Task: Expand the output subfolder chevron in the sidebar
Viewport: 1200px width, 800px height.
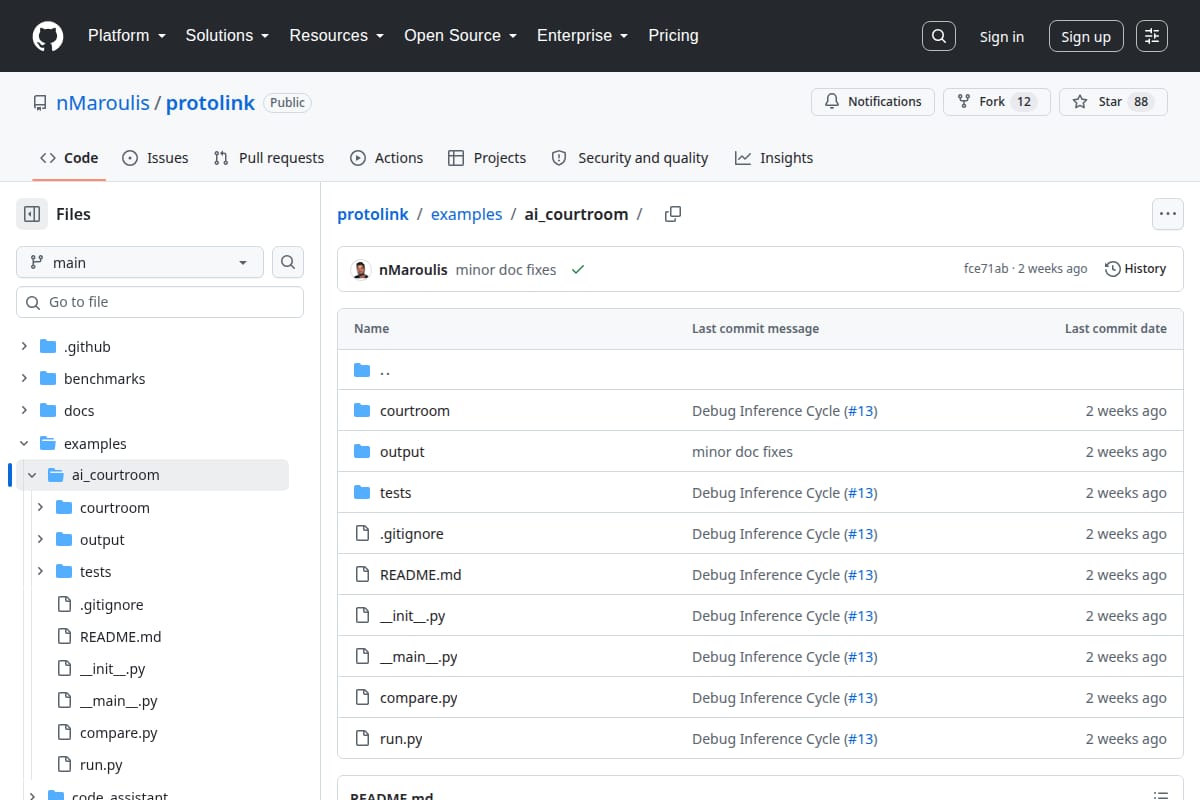Action: [x=40, y=540]
